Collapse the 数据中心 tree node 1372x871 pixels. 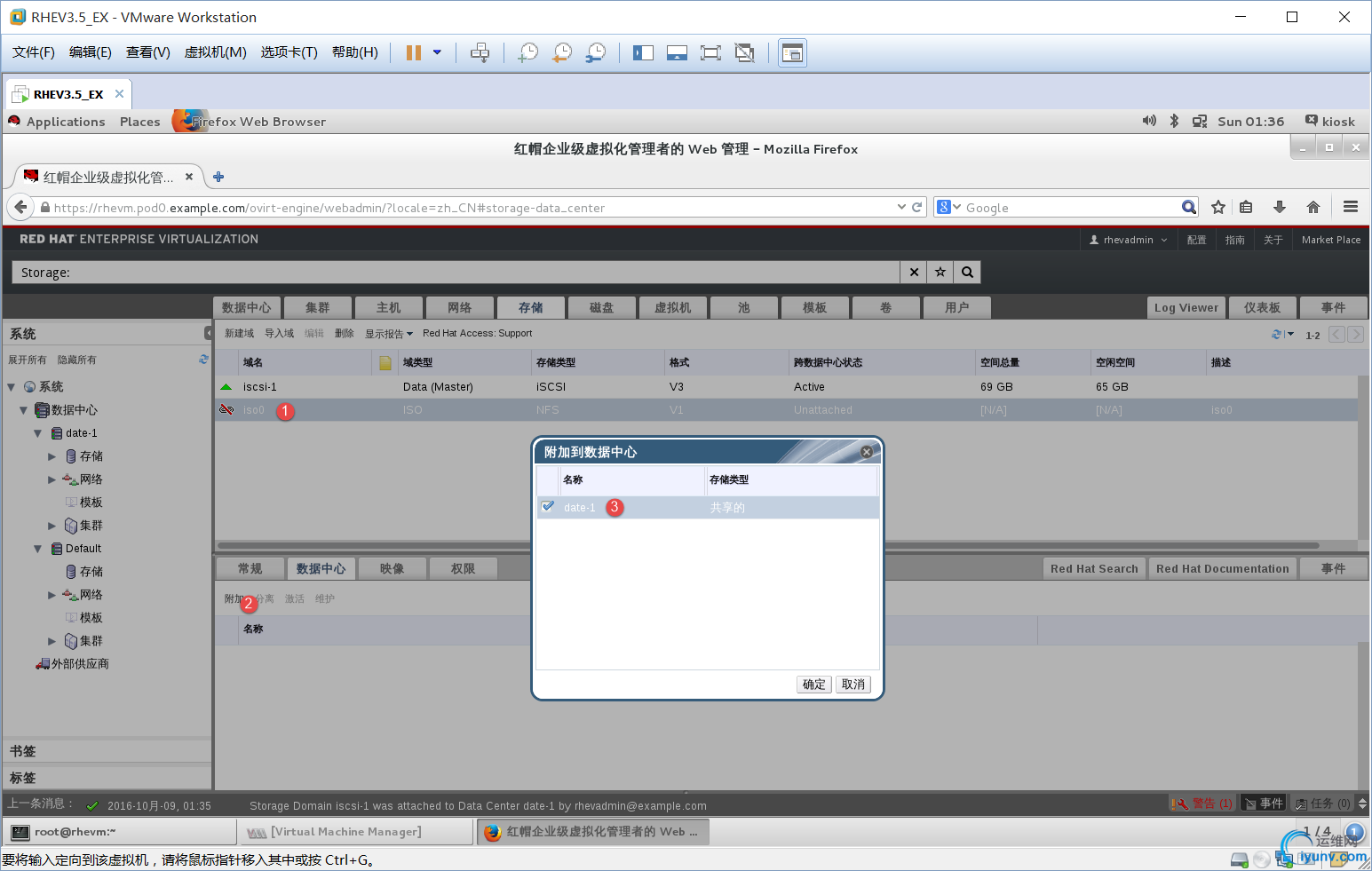tap(24, 410)
